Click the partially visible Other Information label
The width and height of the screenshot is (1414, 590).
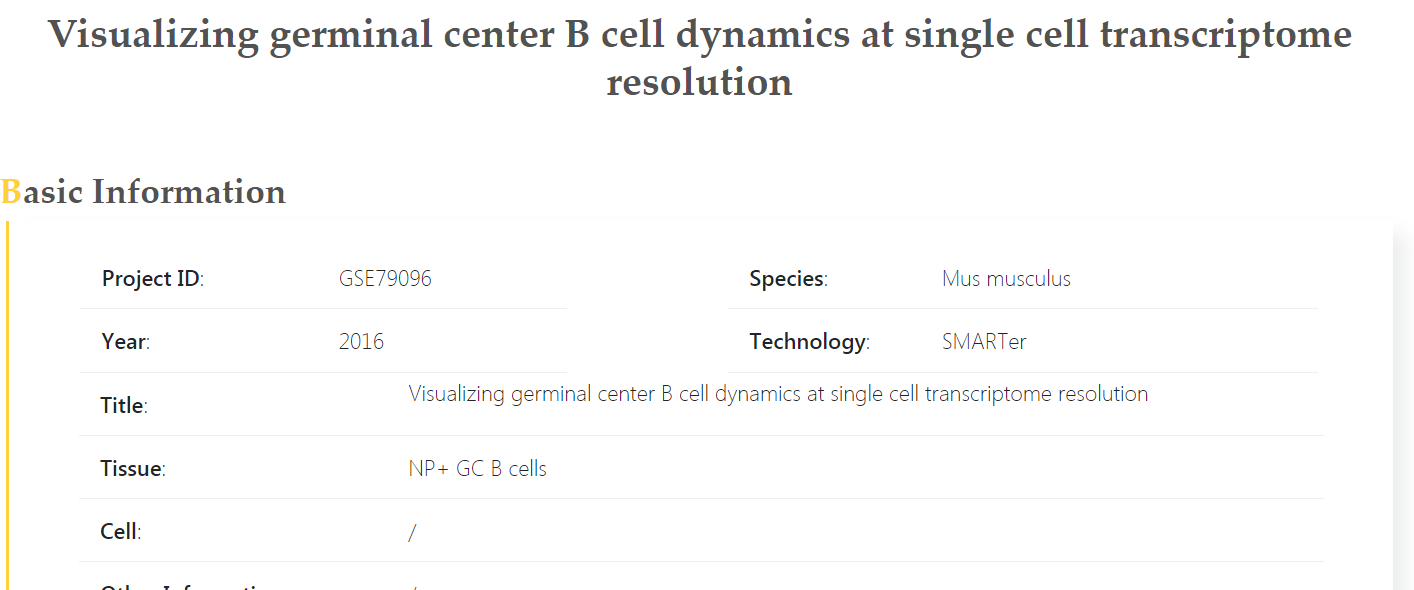(x=187, y=585)
